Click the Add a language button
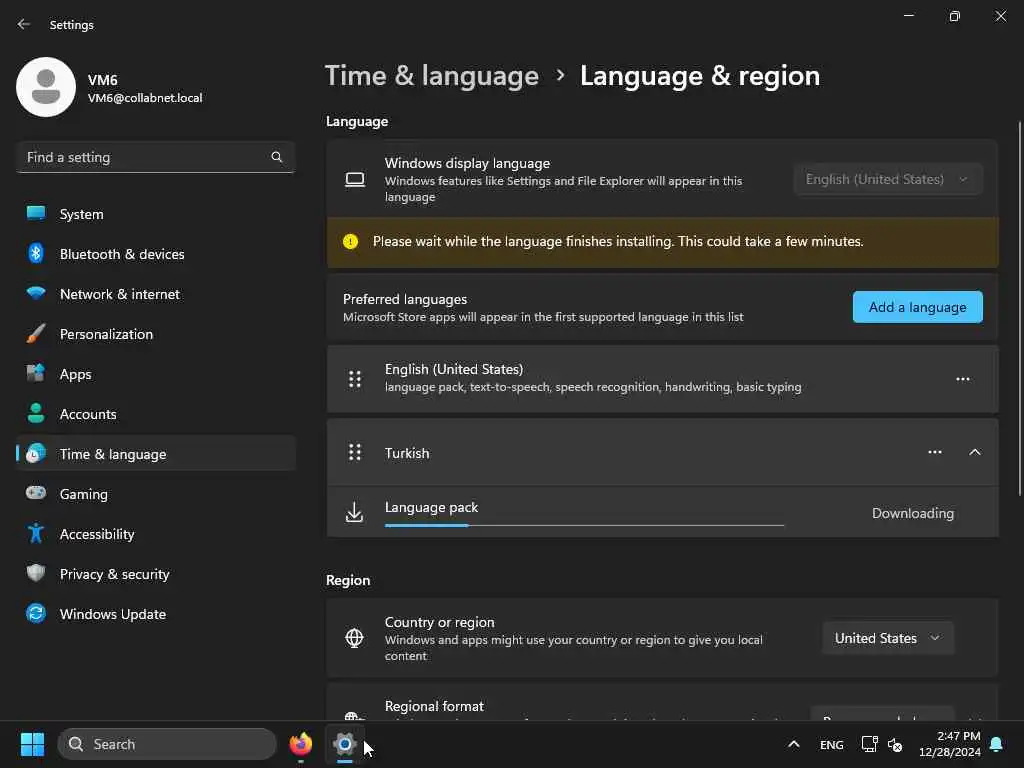 pyautogui.click(x=918, y=307)
